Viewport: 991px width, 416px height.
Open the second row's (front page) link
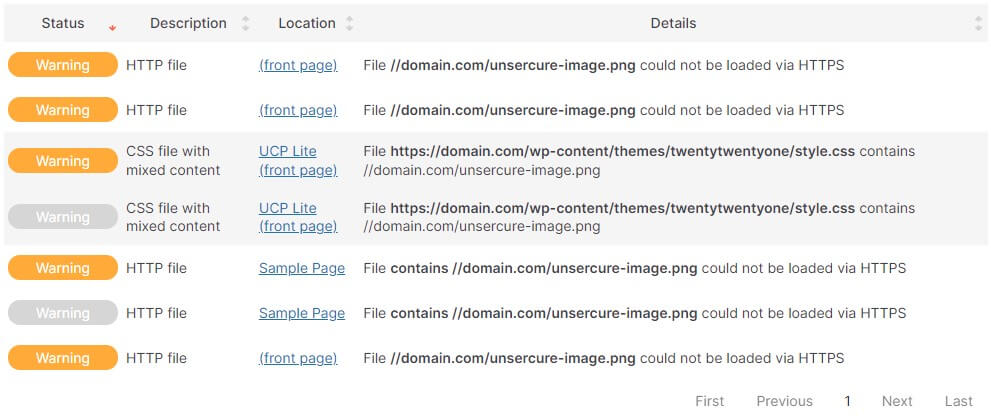(x=298, y=110)
